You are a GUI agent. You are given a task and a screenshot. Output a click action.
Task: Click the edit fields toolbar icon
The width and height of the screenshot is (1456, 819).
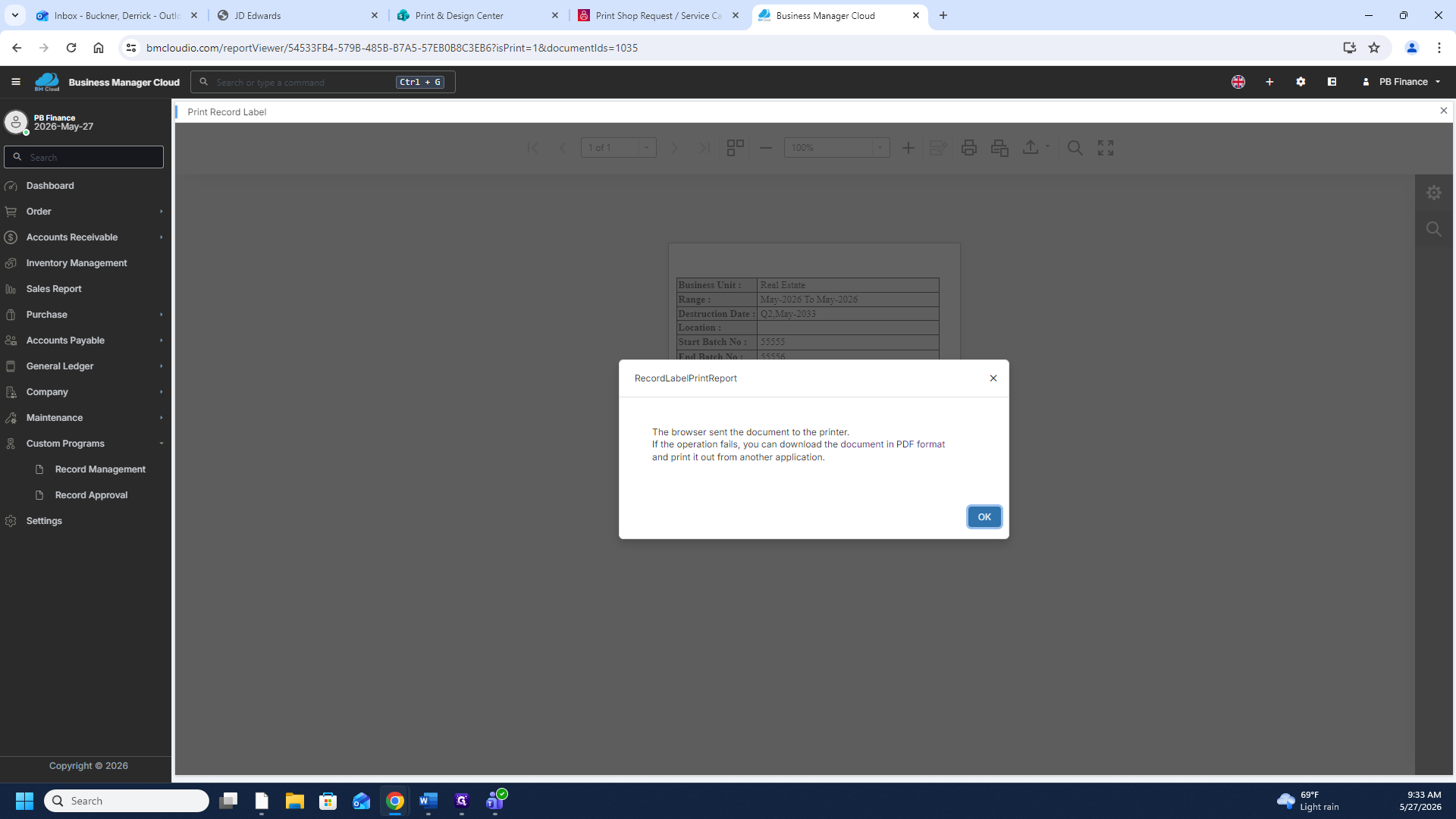point(938,148)
